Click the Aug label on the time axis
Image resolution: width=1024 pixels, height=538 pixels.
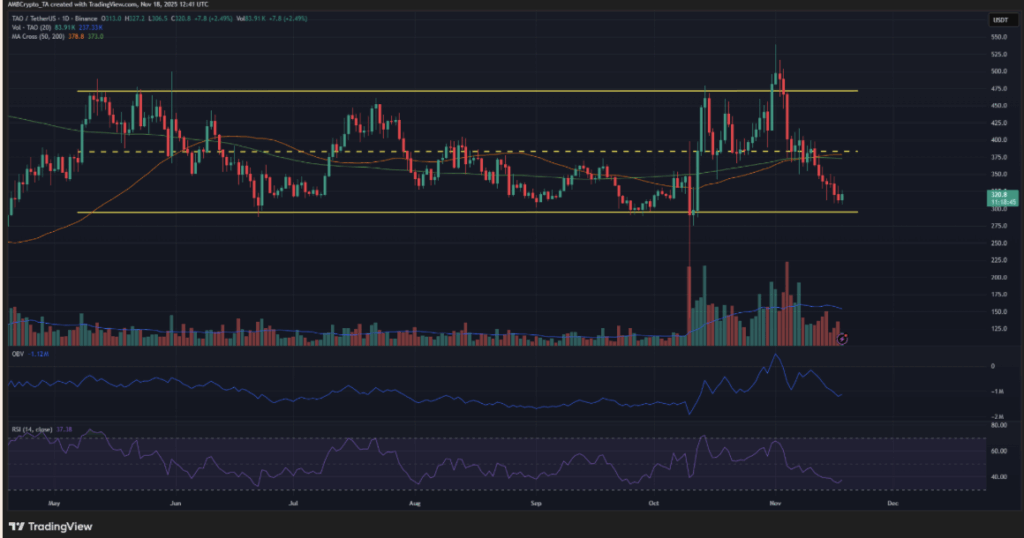tap(414, 505)
